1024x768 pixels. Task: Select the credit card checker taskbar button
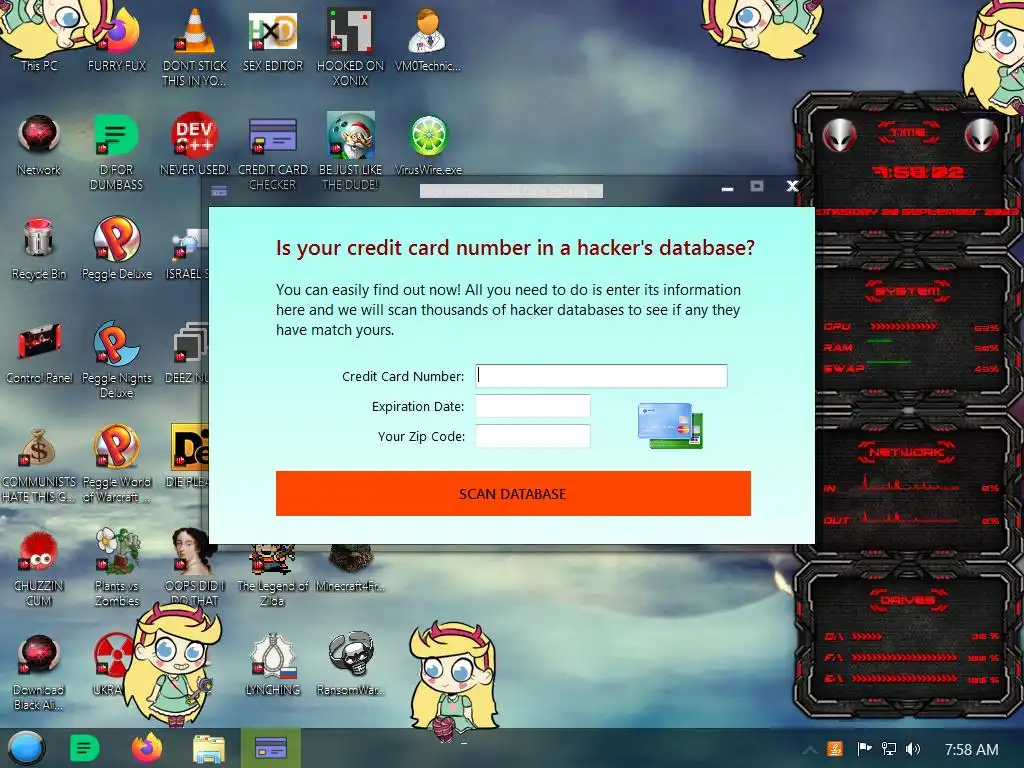click(x=270, y=748)
